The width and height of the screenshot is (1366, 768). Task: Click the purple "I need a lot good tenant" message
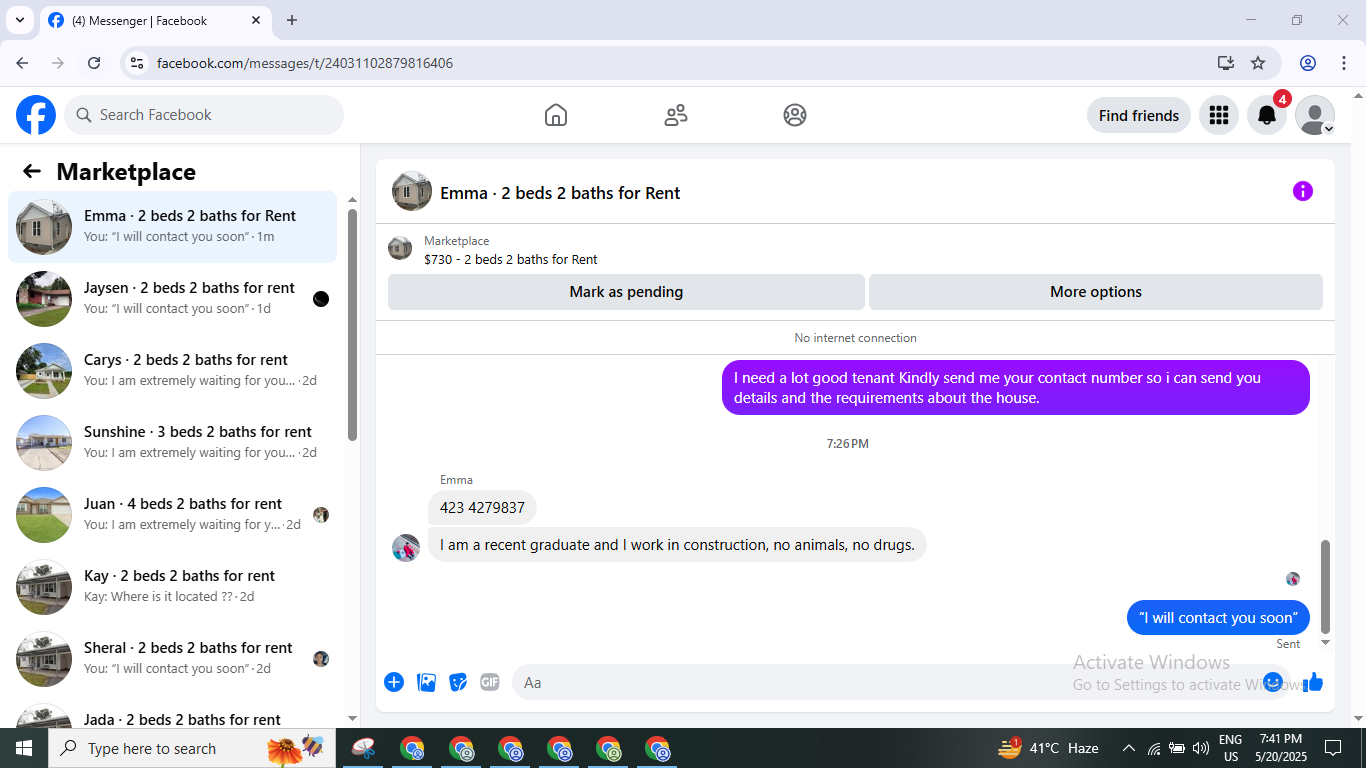click(1016, 387)
